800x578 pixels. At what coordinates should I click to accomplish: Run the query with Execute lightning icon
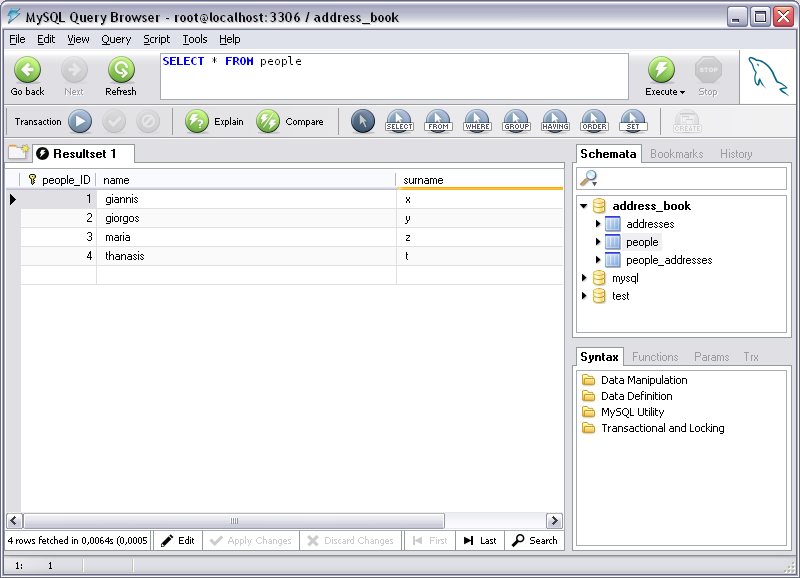click(661, 70)
